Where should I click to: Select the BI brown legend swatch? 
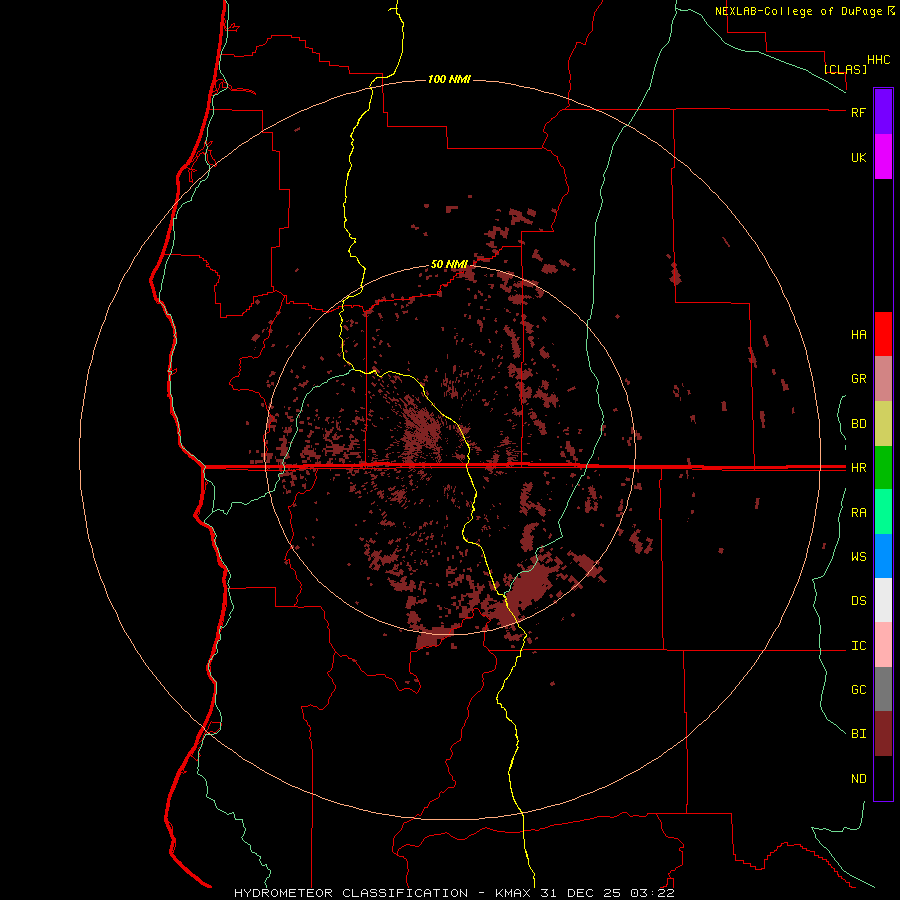click(x=883, y=734)
